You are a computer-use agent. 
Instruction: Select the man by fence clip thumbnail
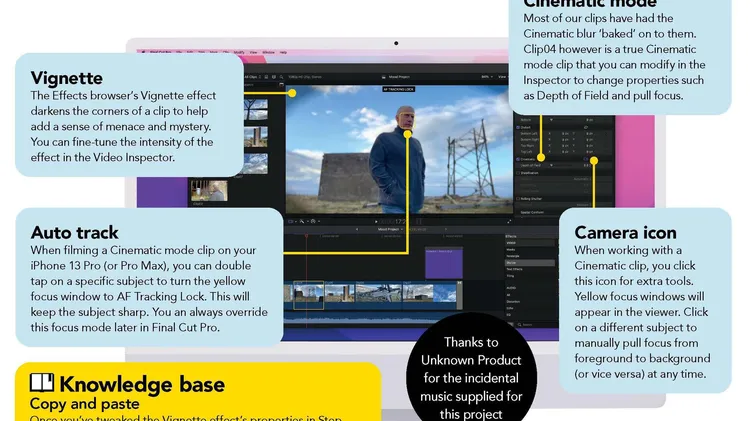tap(209, 190)
